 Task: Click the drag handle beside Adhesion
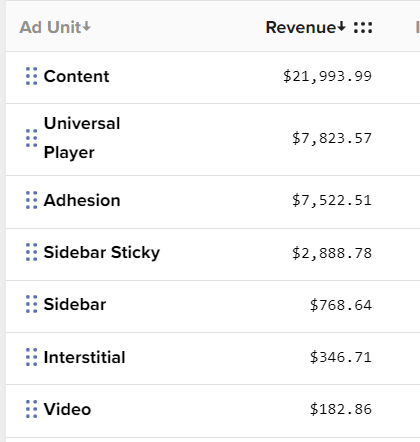[32, 200]
